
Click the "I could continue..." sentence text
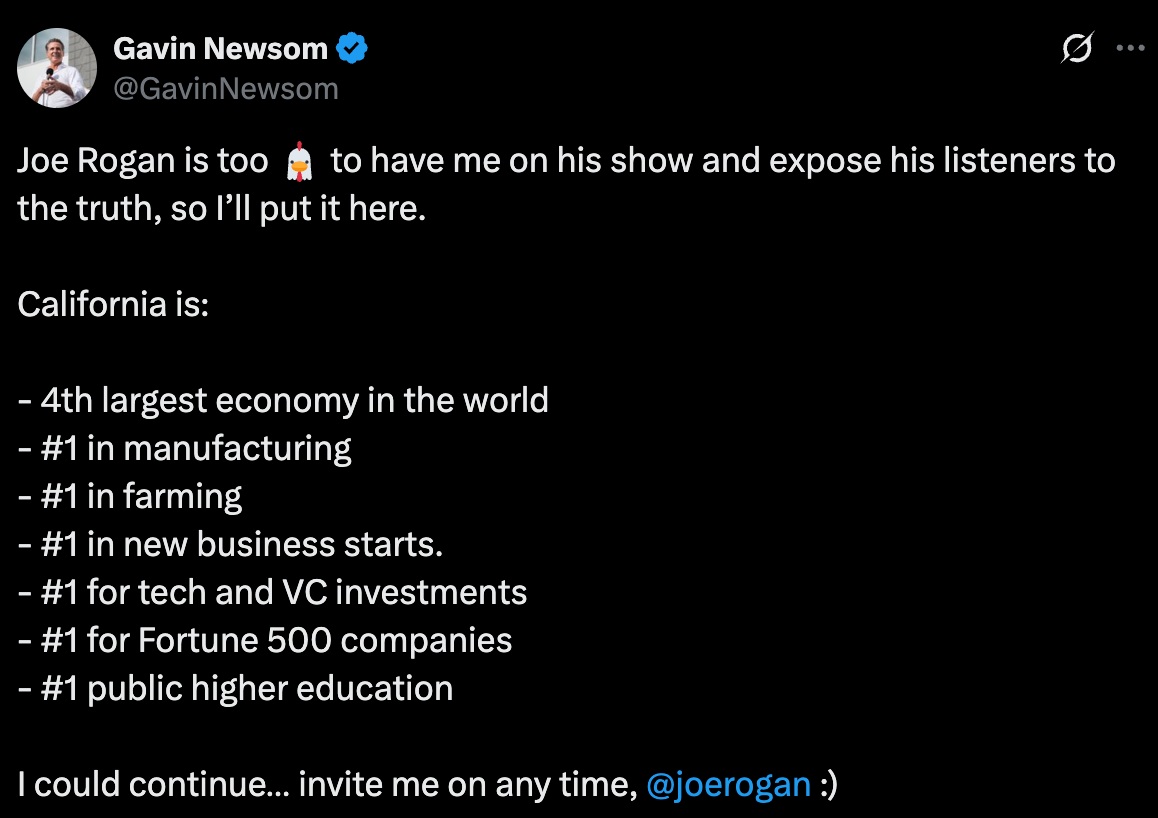[x=326, y=785]
